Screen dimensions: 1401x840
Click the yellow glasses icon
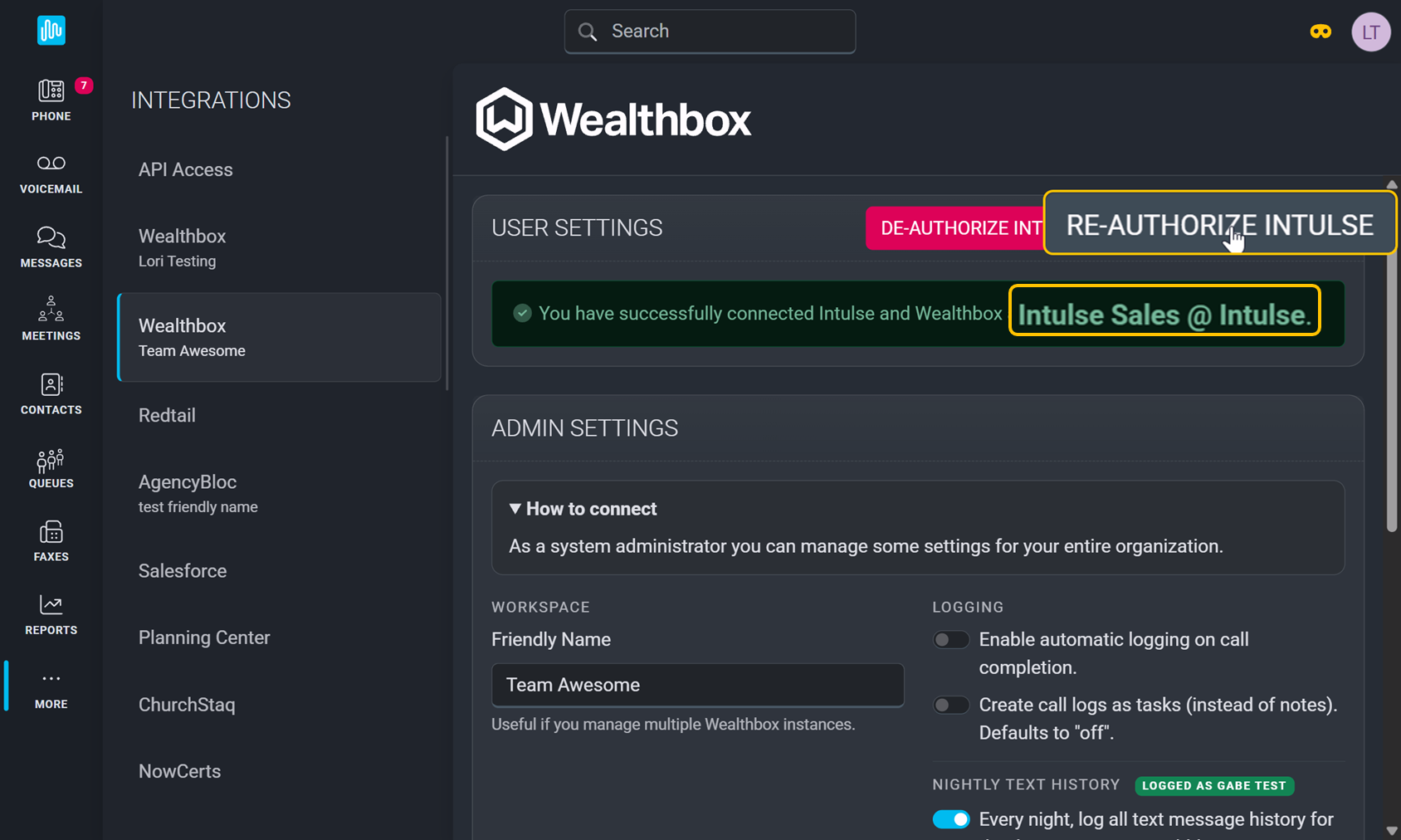click(1320, 32)
